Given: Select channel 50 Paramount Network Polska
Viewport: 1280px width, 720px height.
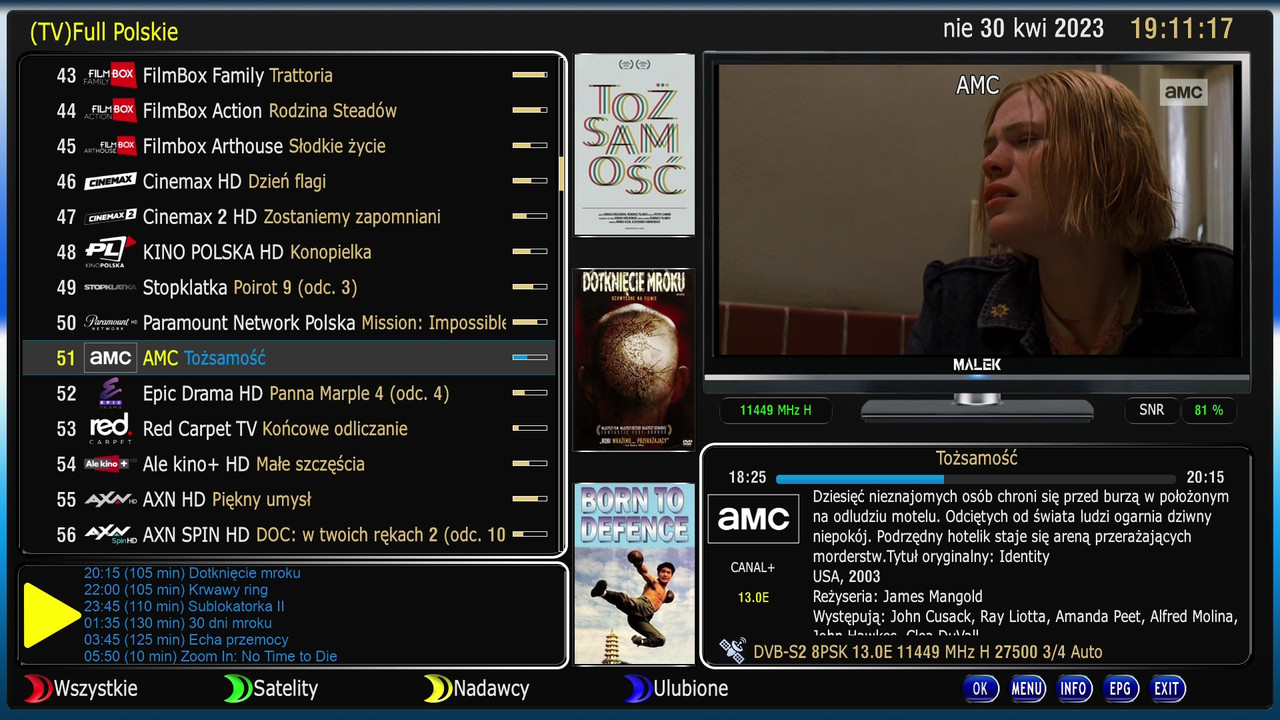Looking at the screenshot, I should tap(289, 323).
